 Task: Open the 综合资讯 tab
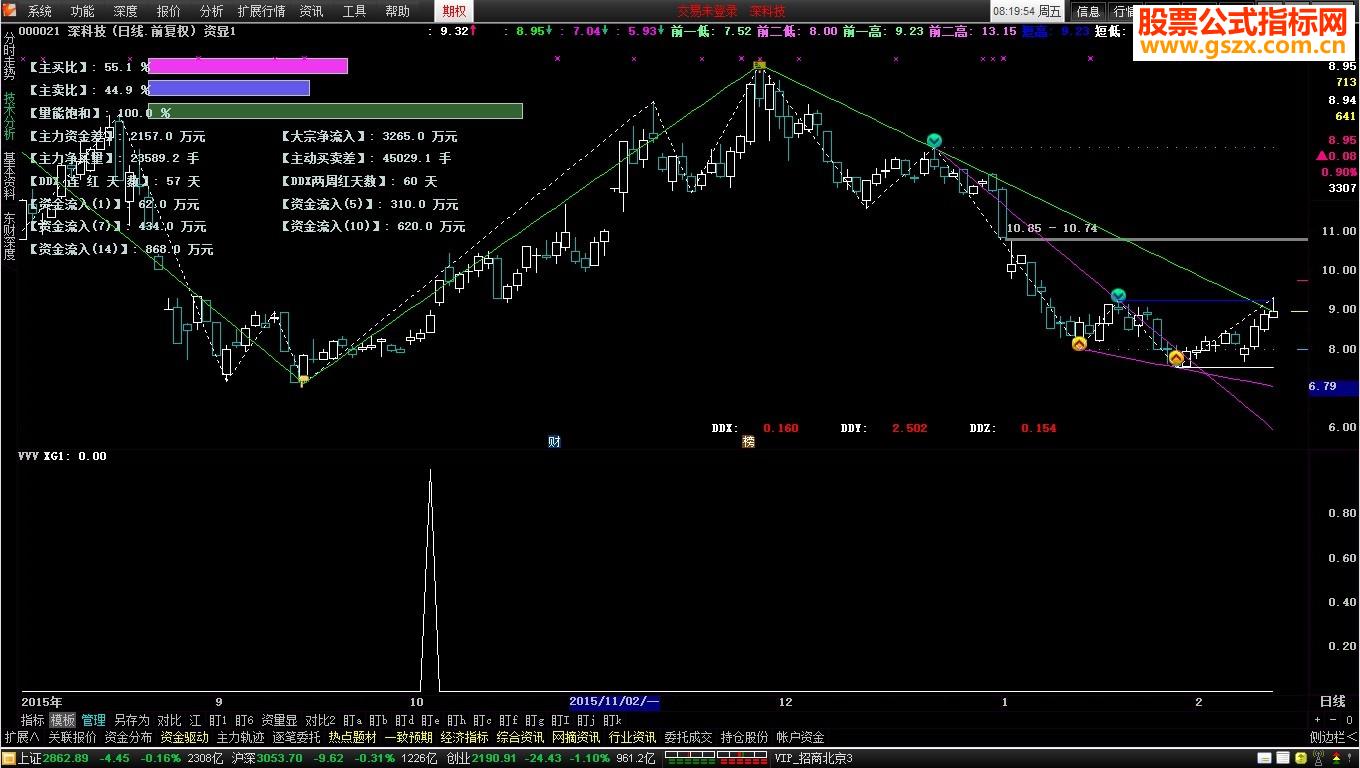coord(520,737)
